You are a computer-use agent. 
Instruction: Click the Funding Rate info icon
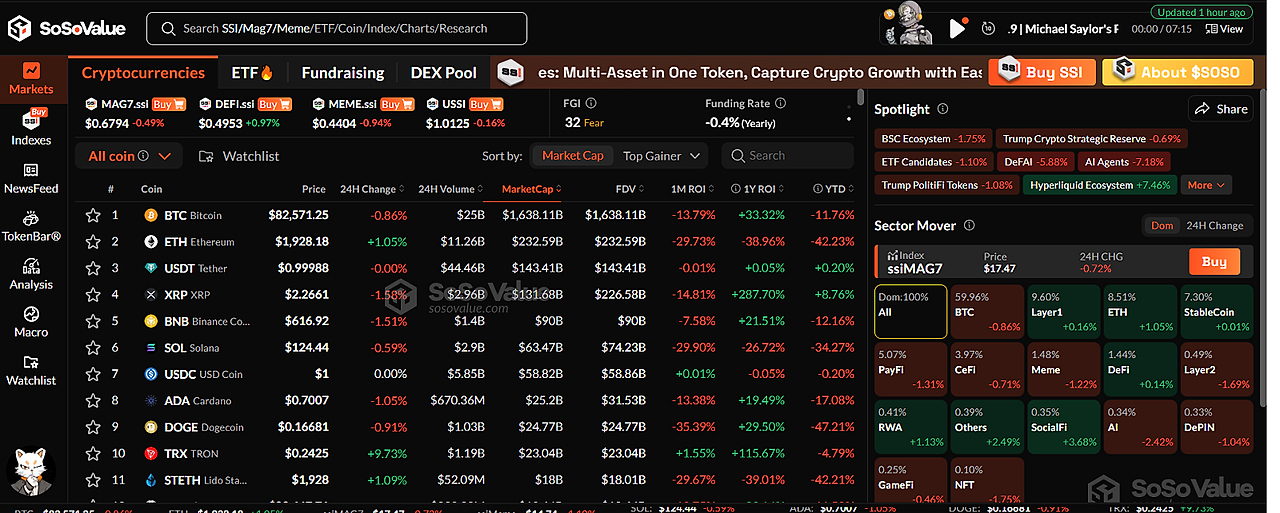click(x=781, y=103)
